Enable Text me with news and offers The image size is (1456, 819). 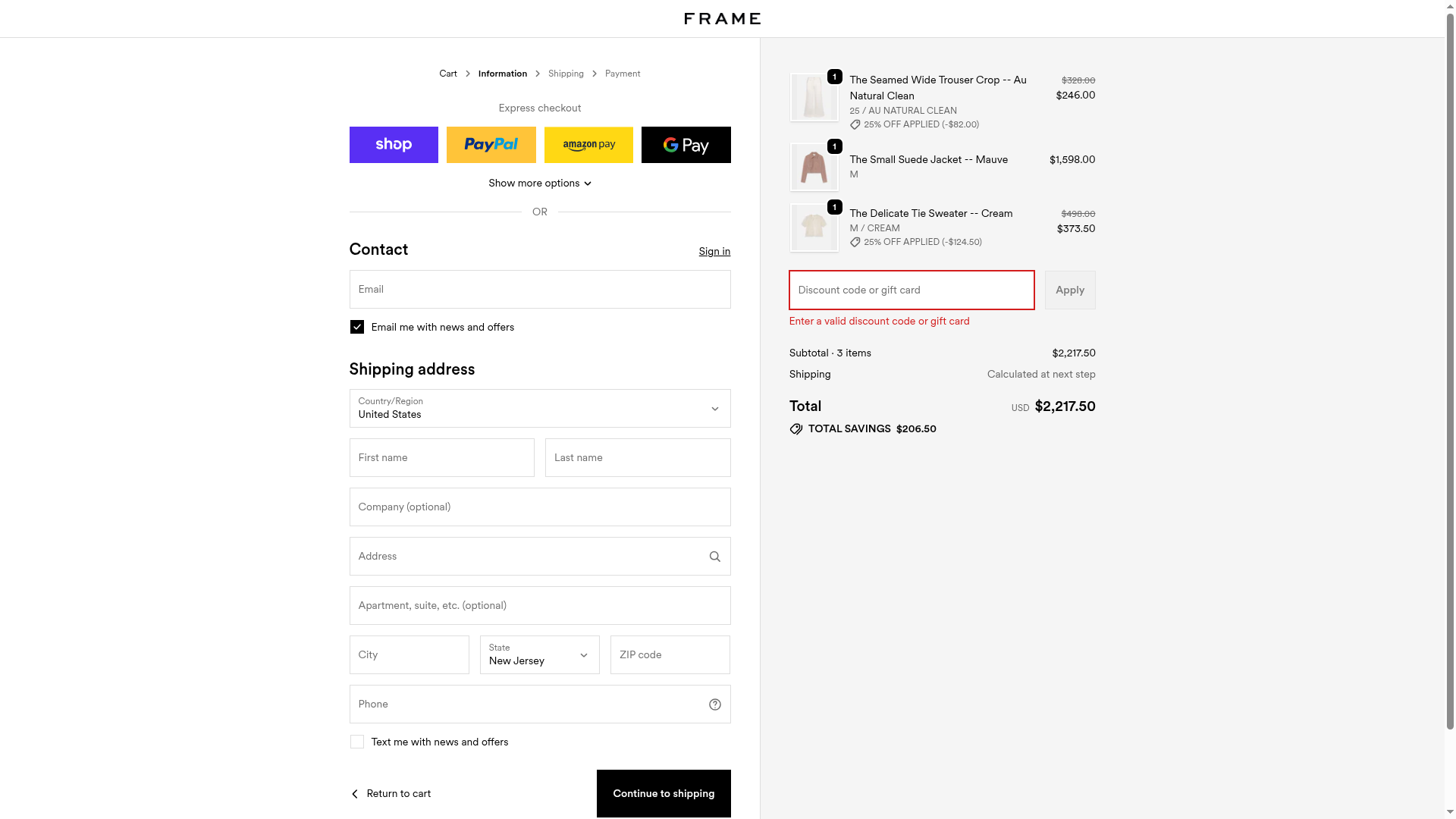click(x=357, y=742)
